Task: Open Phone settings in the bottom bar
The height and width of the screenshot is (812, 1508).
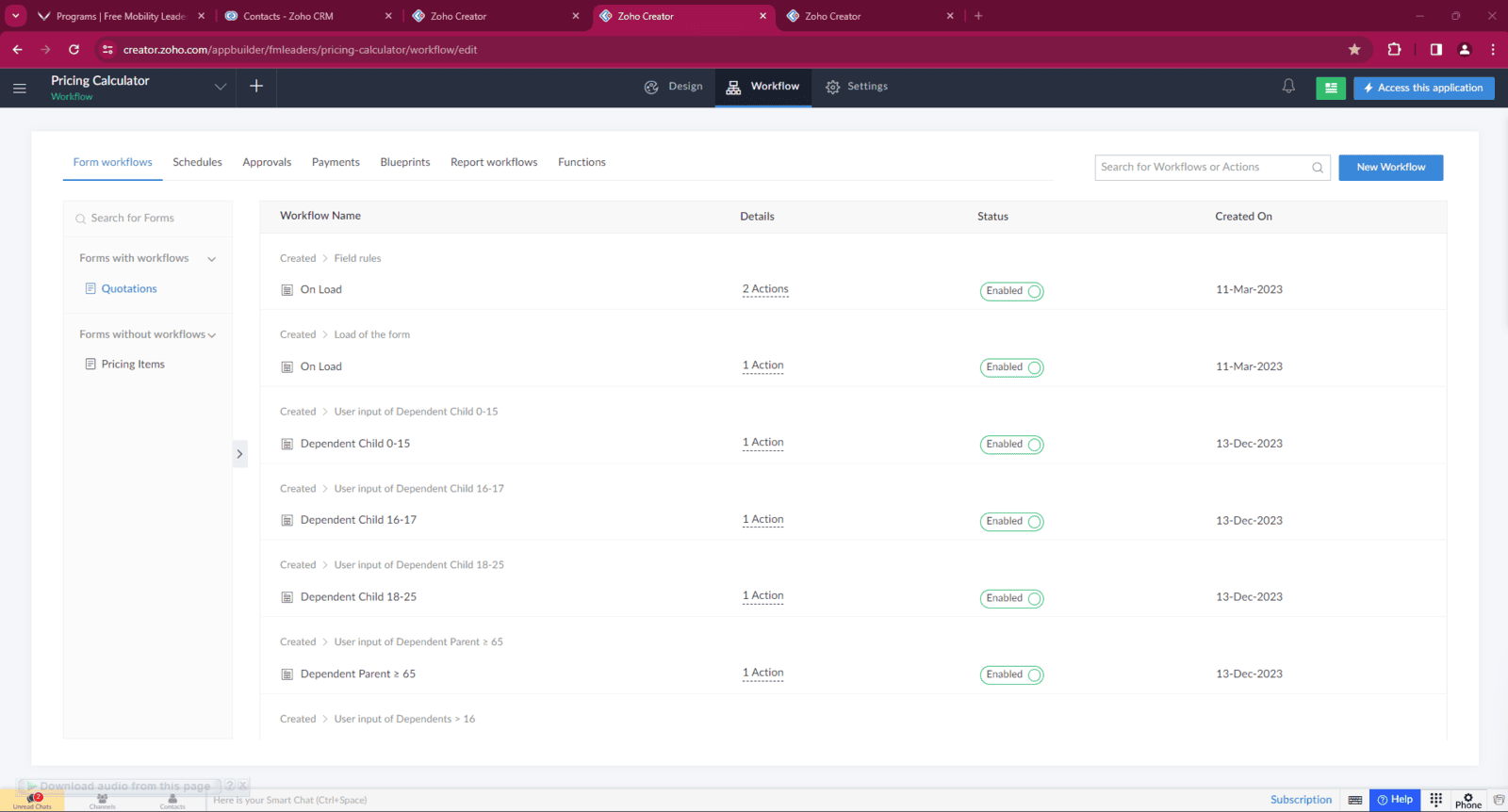Action: click(1468, 801)
